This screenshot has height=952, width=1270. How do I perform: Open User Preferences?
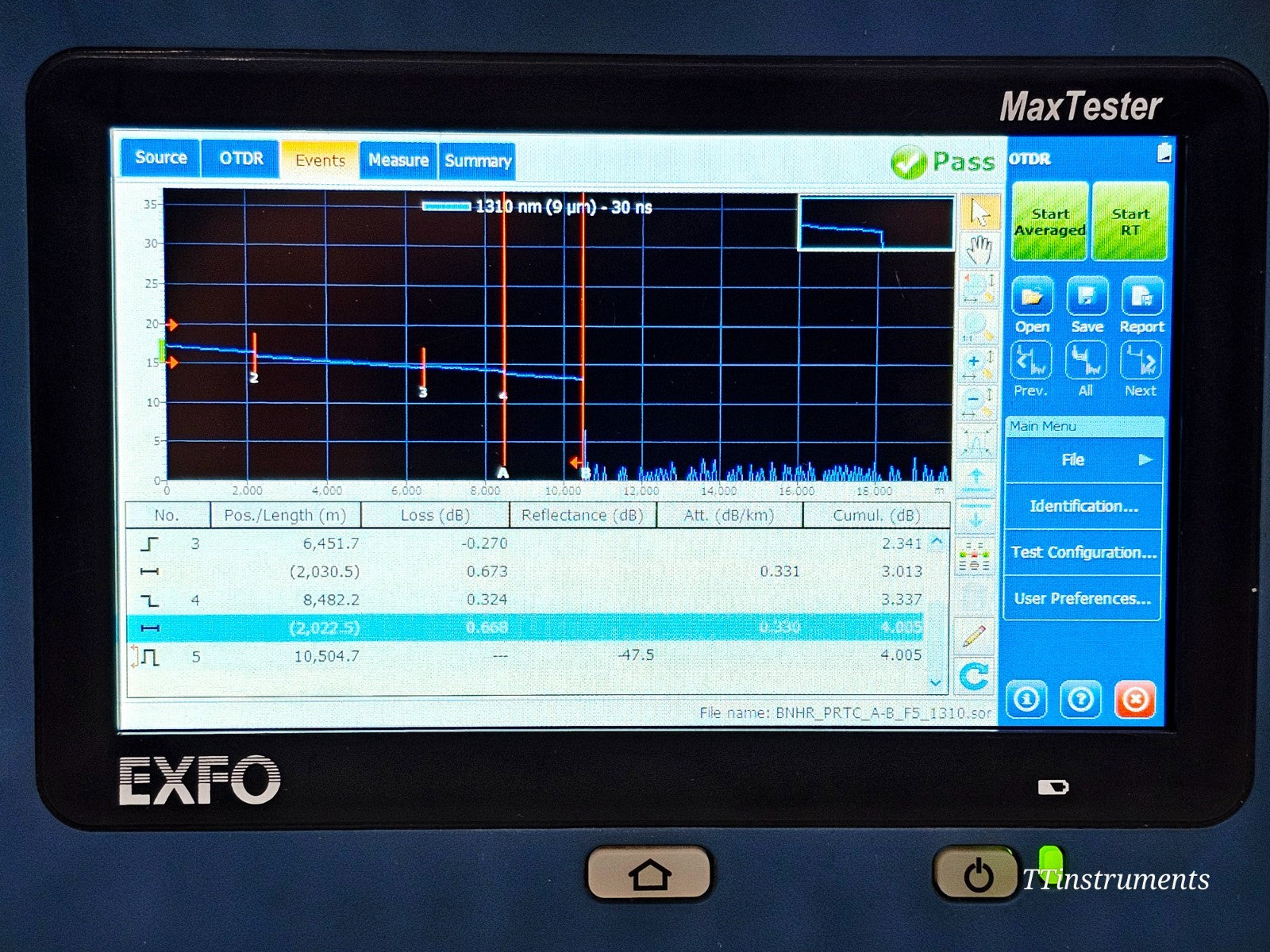pyautogui.click(x=1083, y=599)
